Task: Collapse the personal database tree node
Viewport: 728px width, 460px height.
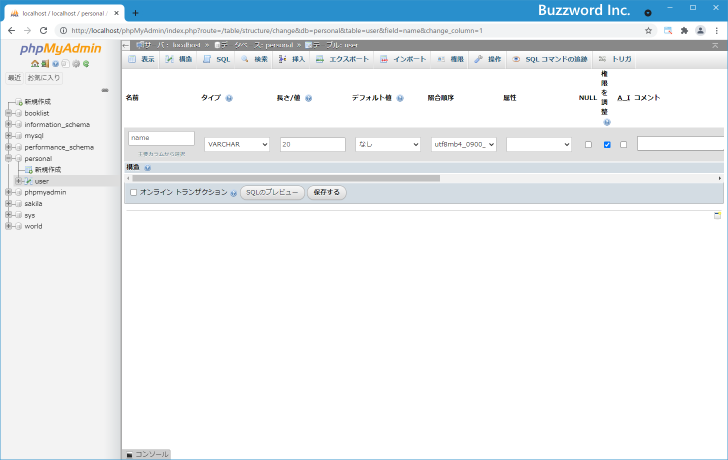Action: coord(8,158)
